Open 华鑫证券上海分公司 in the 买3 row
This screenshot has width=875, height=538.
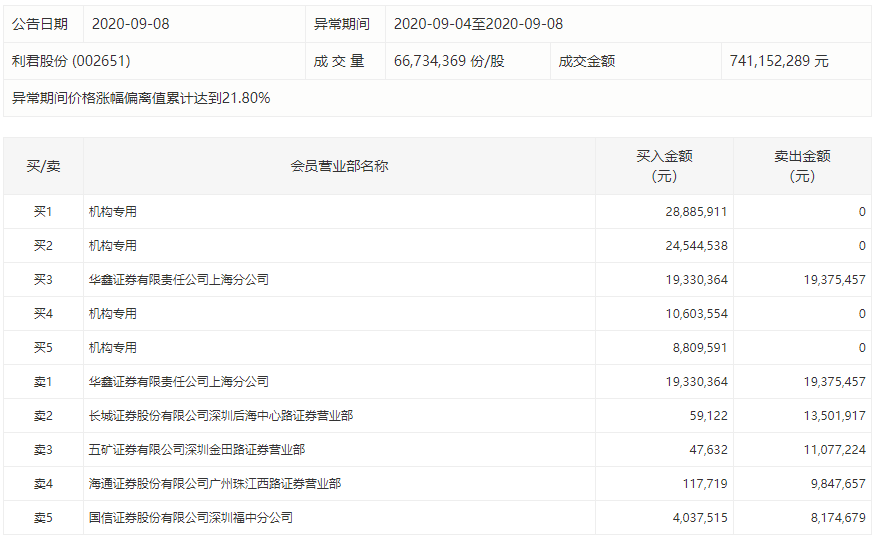coord(179,280)
